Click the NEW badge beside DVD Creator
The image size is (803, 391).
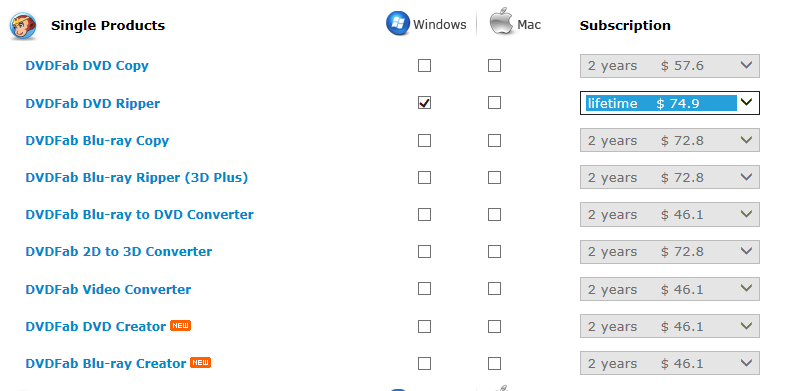pyautogui.click(x=180, y=325)
